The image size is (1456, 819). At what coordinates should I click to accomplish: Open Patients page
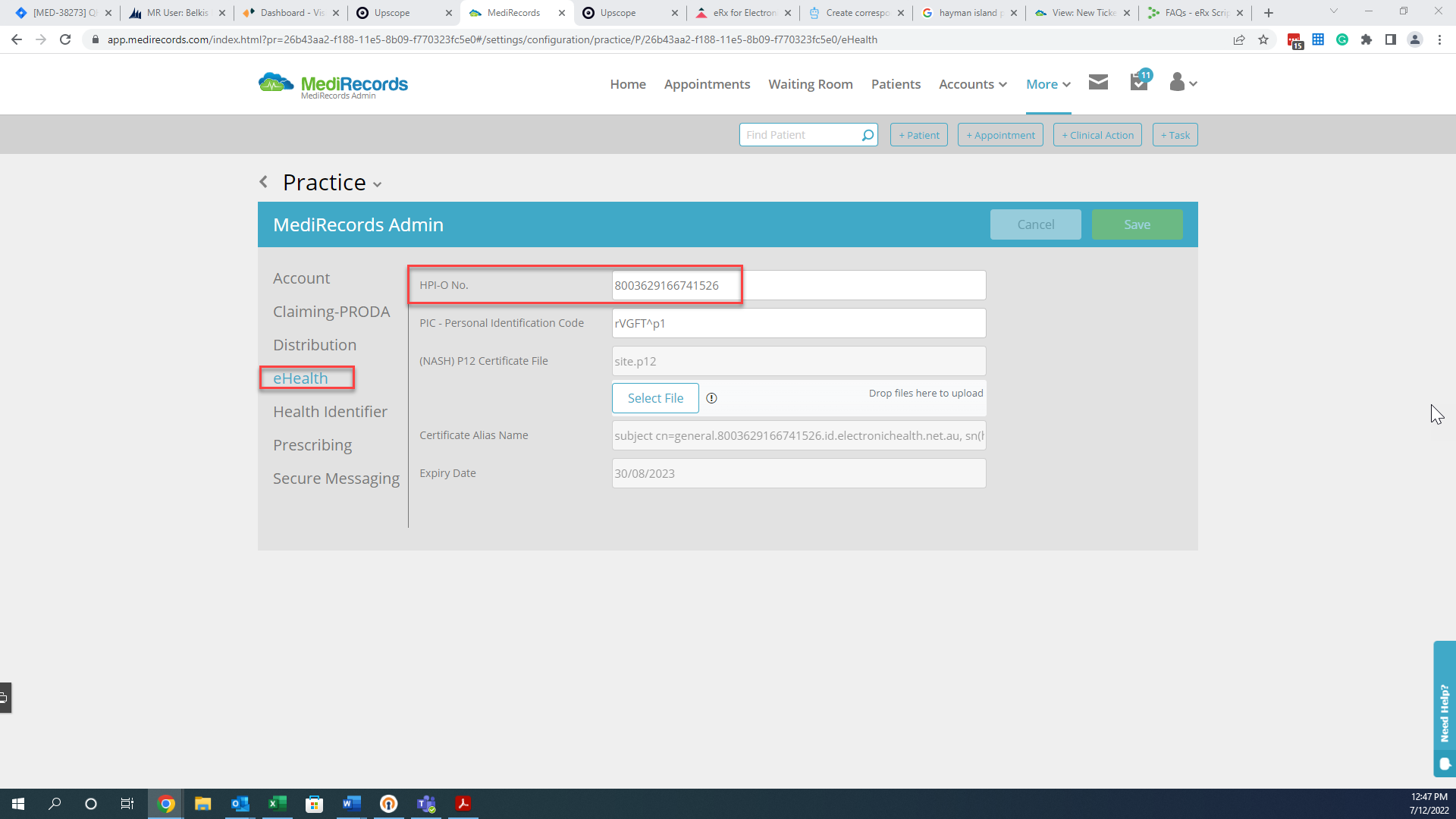tap(896, 84)
